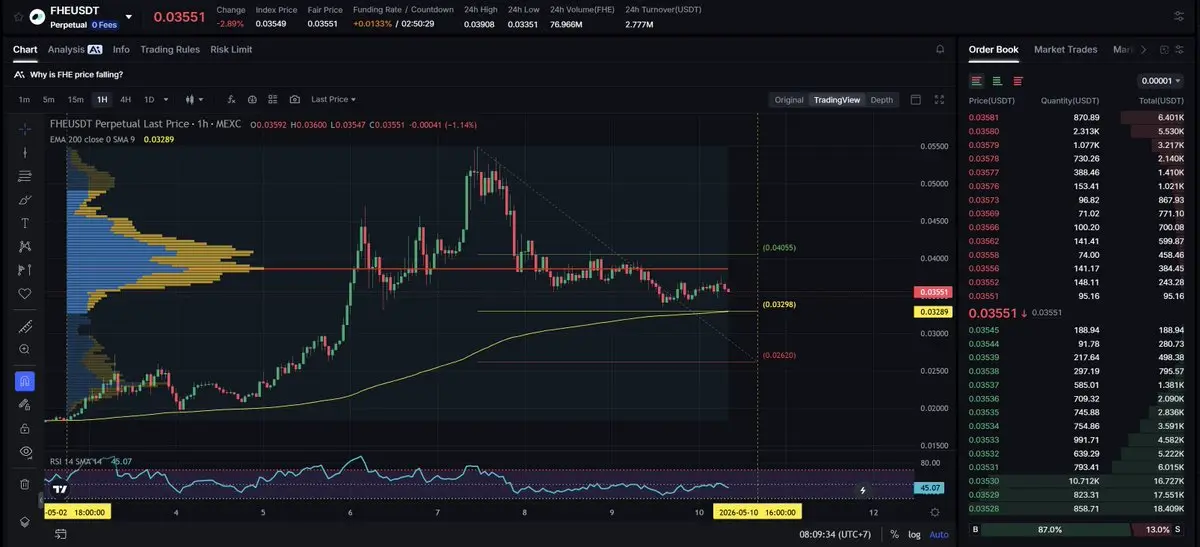Show asks-only red order book view
The height and width of the screenshot is (547, 1200).
tap(1018, 81)
